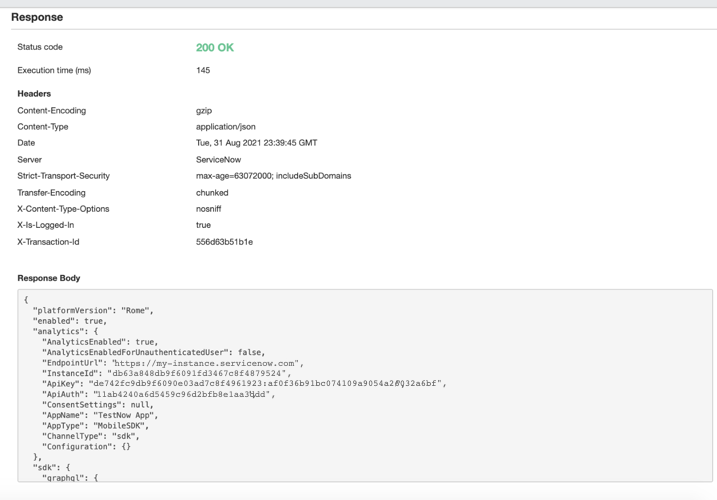Viewport: 717px width, 500px height.
Task: Click the EndpointUrl servicenow.com line
Action: [x=173, y=363]
